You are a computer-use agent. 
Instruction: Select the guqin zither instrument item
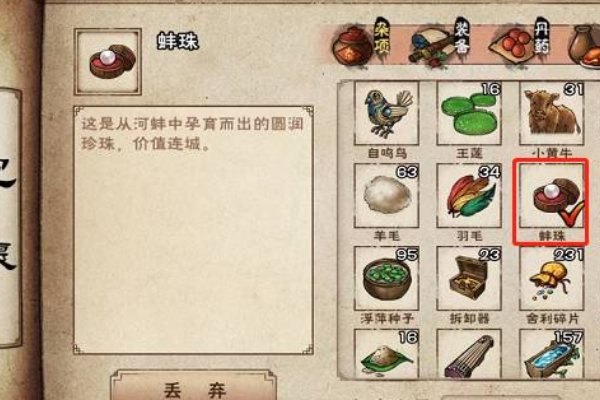[469, 354]
